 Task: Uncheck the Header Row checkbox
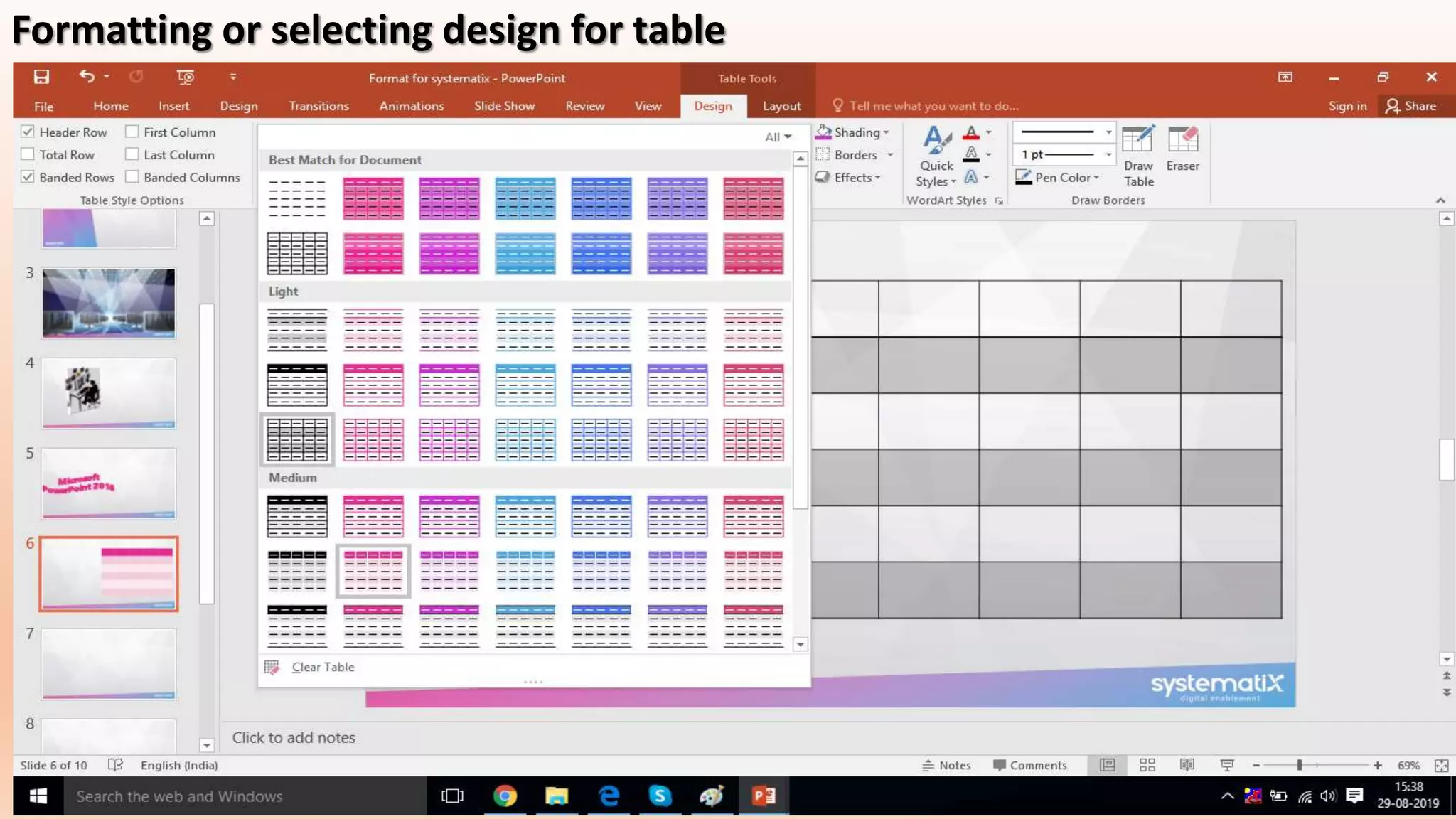point(28,132)
